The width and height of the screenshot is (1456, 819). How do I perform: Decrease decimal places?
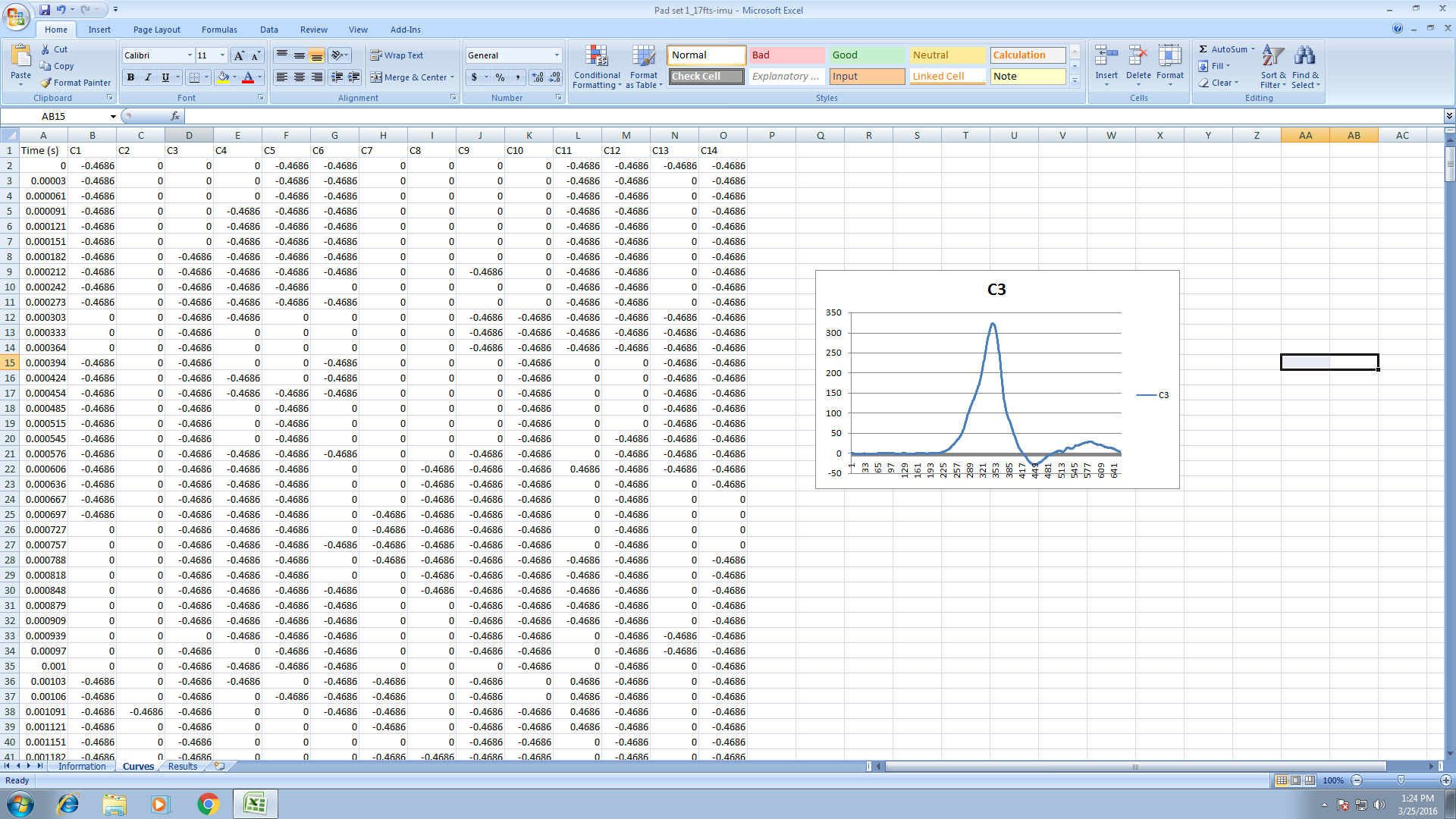(x=554, y=77)
